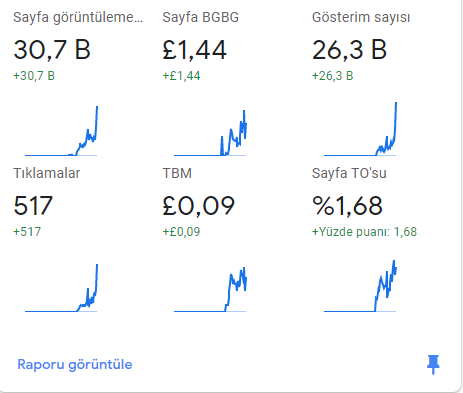The image size is (463, 393).
Task: Click the Gösterim sayısı metric label
Action: 361,17
